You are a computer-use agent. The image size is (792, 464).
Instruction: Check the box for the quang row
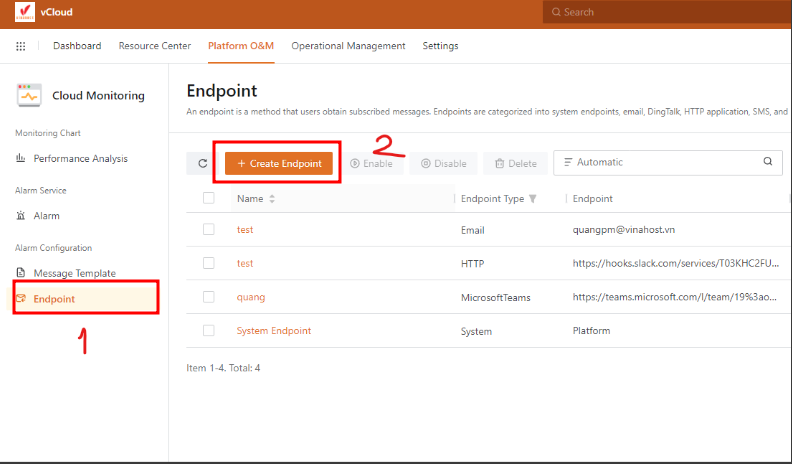209,297
